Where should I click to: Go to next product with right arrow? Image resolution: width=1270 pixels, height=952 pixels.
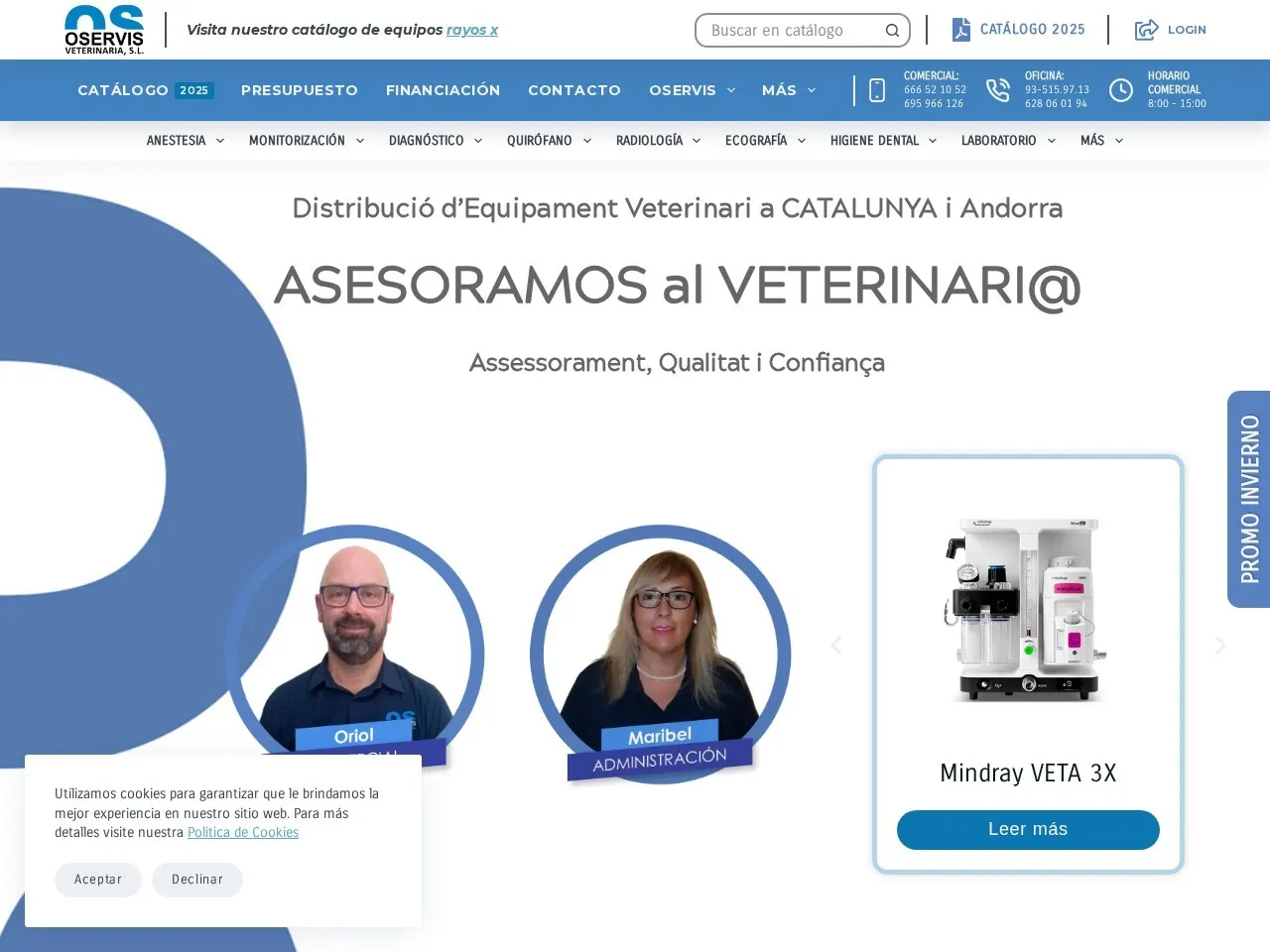[1220, 646]
